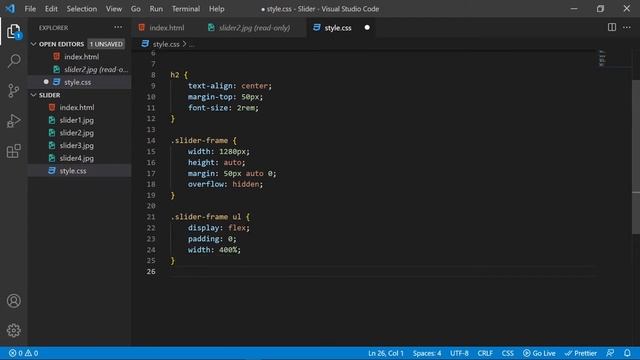Click the Prettier status item

tap(580, 353)
